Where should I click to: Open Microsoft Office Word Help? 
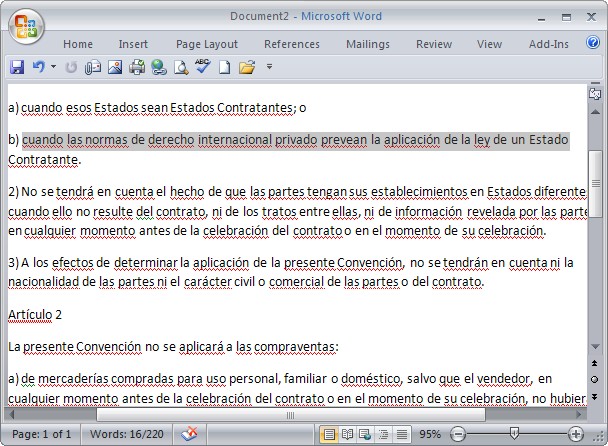(592, 42)
